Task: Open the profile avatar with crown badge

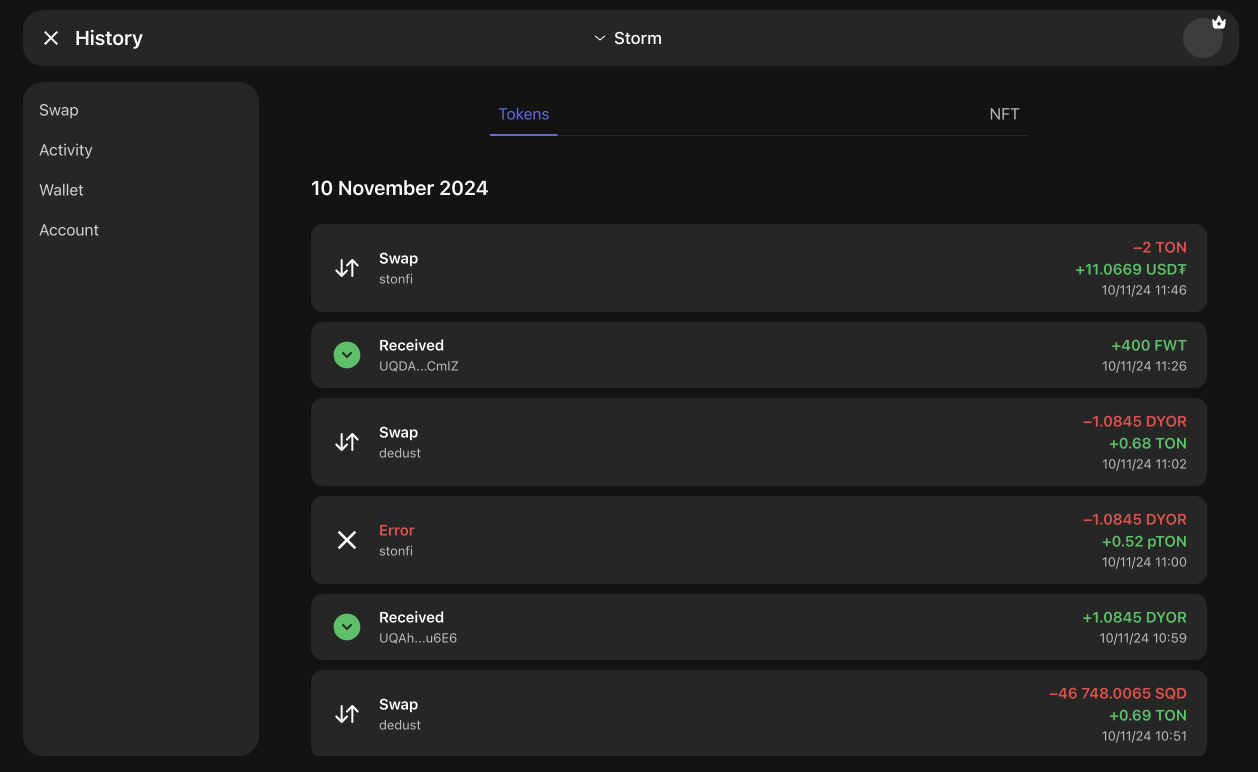Action: point(1201,39)
